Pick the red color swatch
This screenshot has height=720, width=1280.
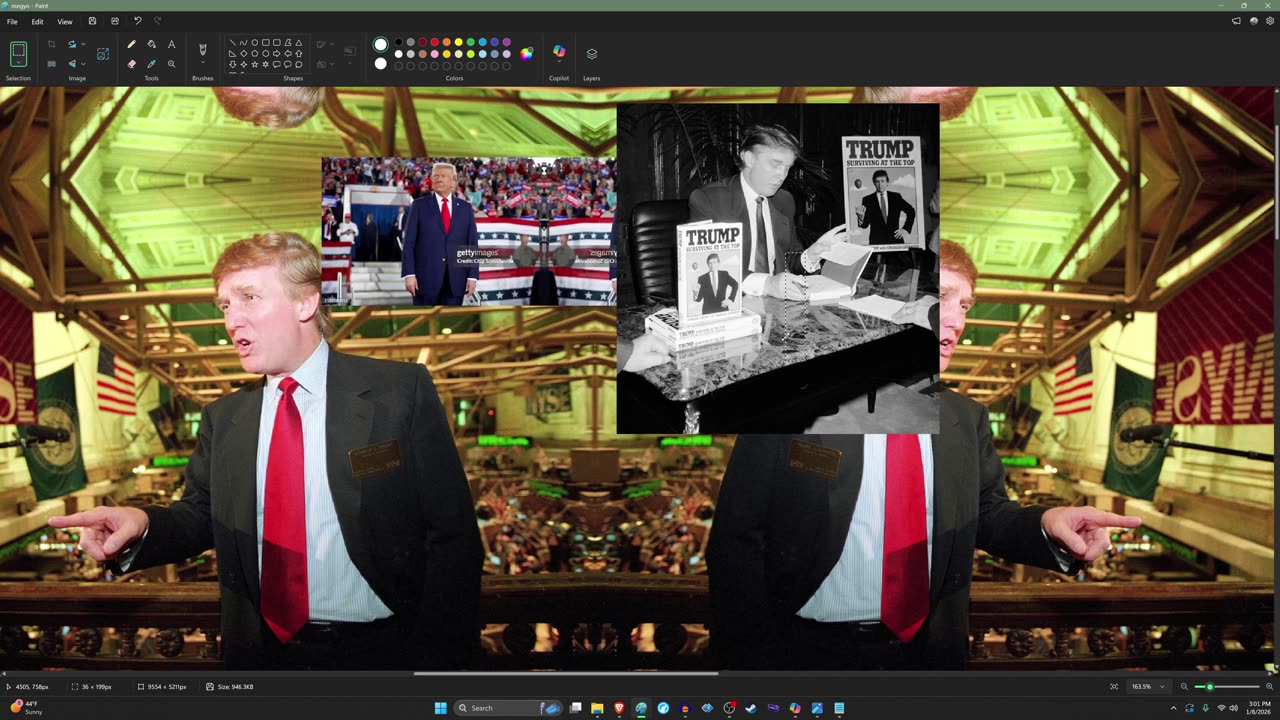434,42
